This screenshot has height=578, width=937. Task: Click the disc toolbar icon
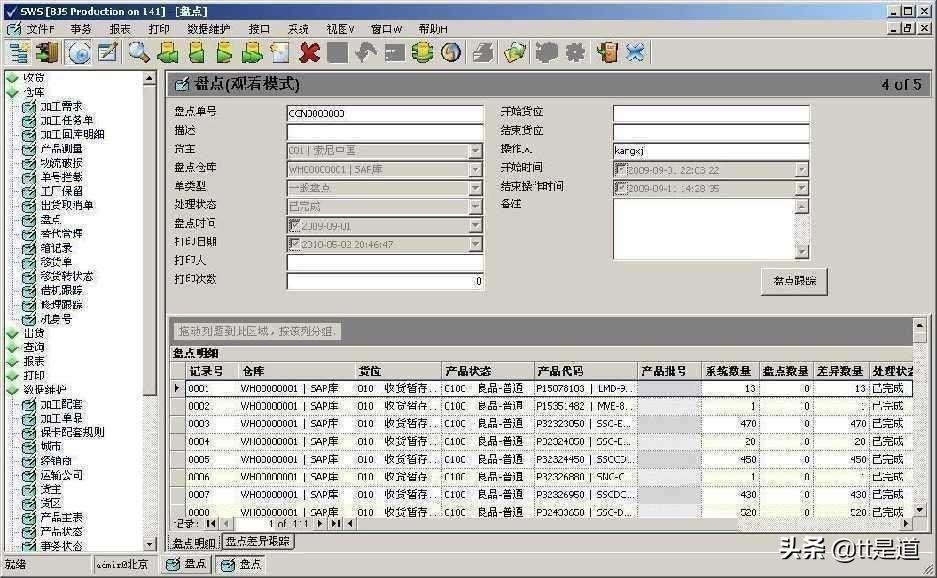pyautogui.click(x=78, y=53)
